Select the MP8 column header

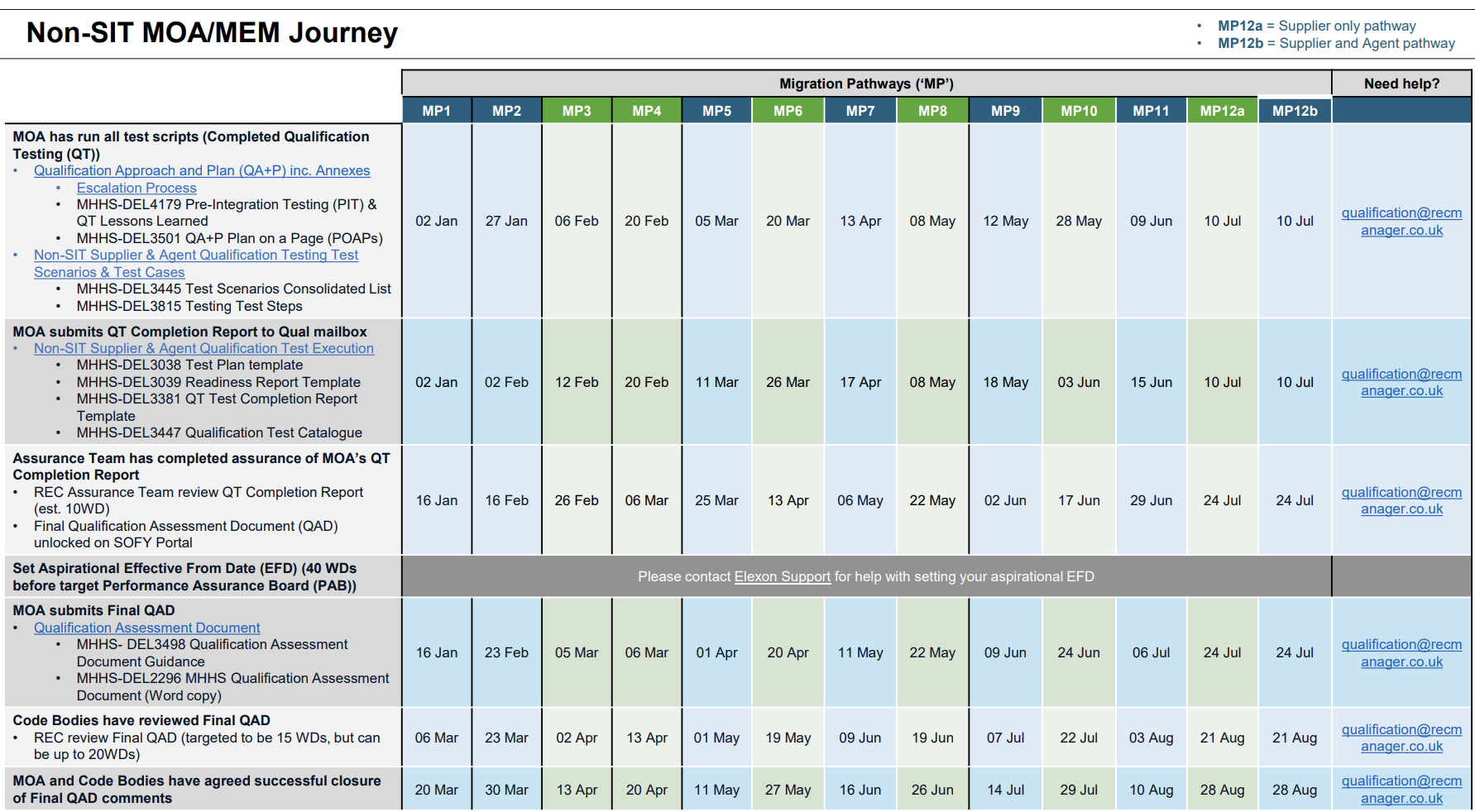(x=932, y=110)
